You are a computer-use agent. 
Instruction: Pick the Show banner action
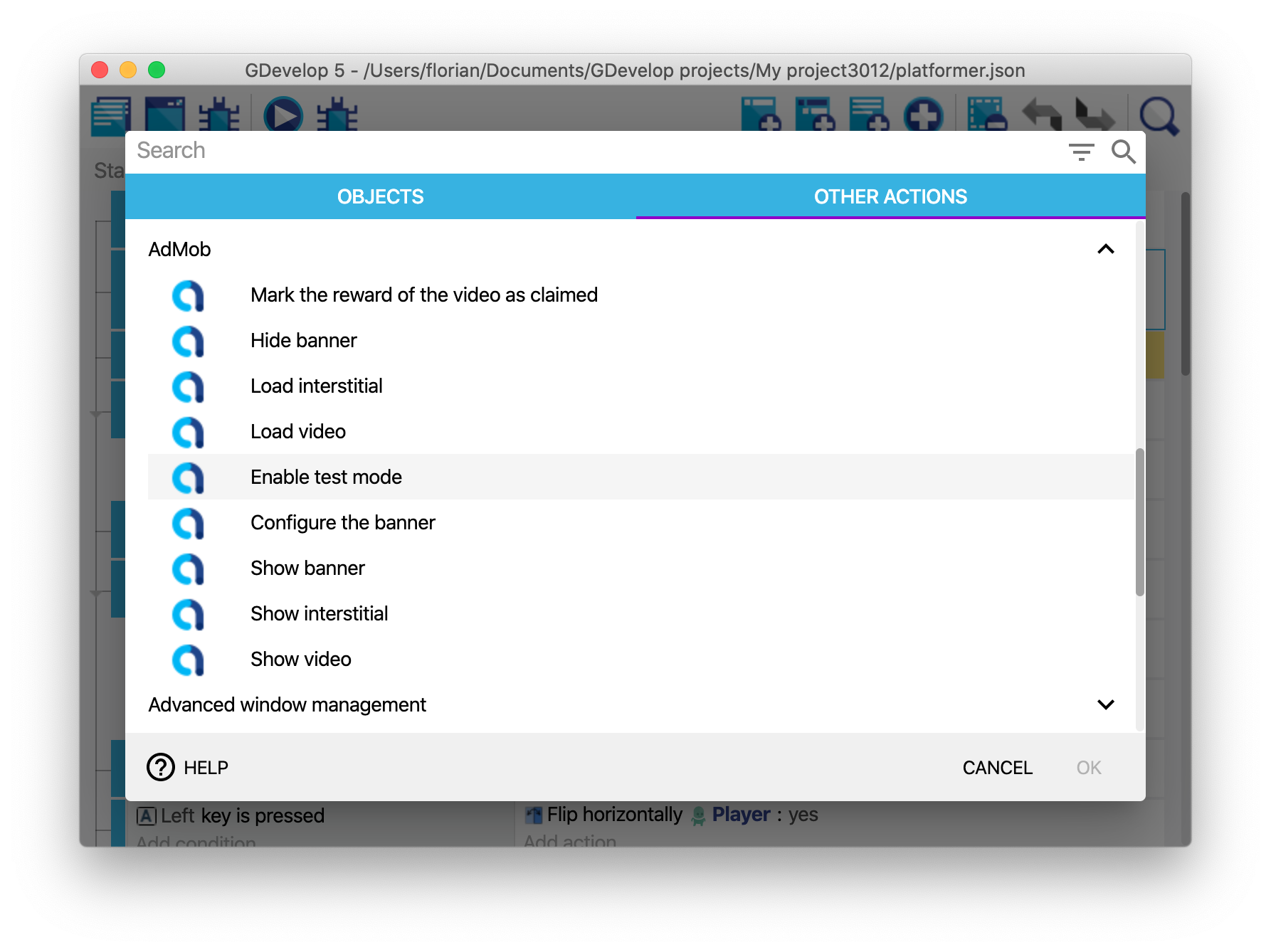point(307,568)
